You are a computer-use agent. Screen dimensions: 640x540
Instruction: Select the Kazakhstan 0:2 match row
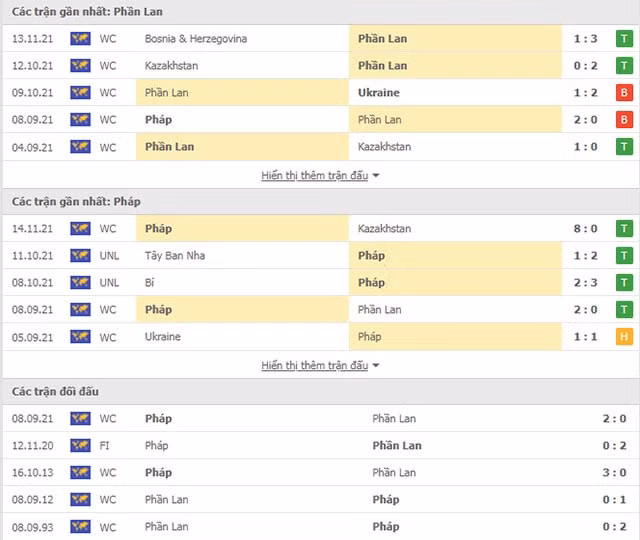pyautogui.click(x=320, y=66)
